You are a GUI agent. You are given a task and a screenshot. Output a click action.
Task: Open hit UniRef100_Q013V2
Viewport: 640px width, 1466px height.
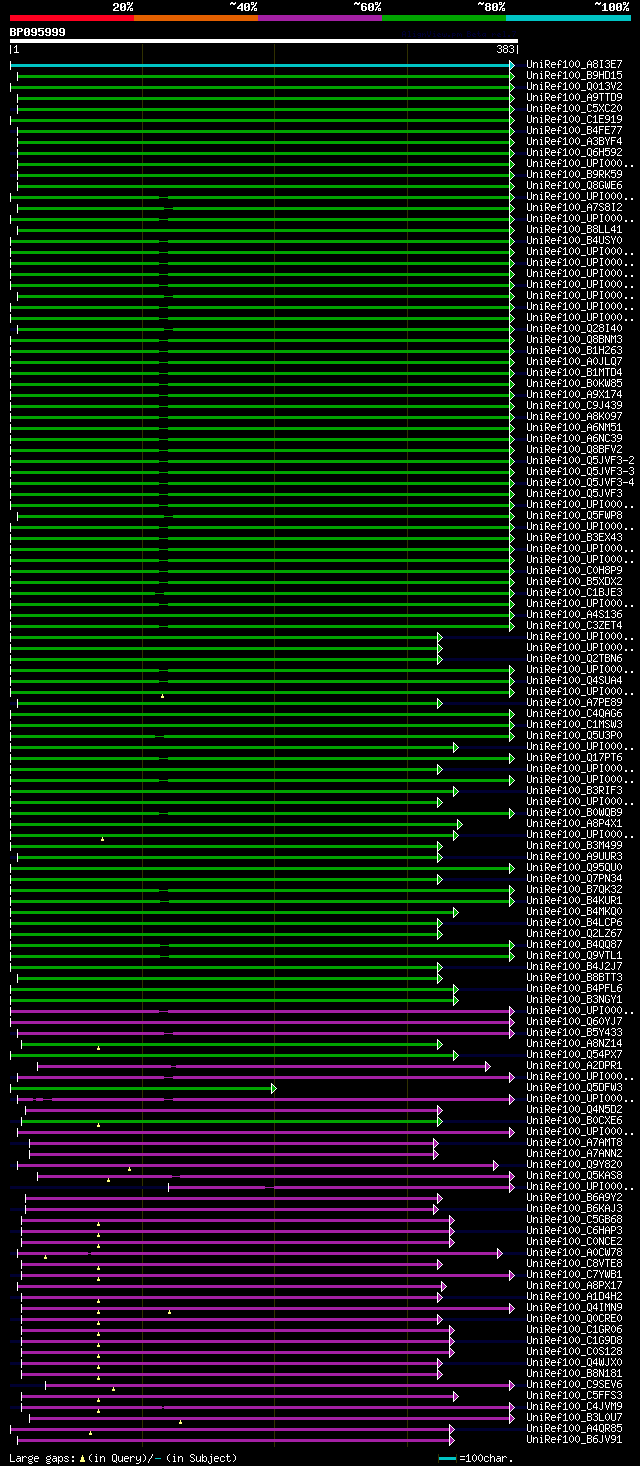click(574, 86)
